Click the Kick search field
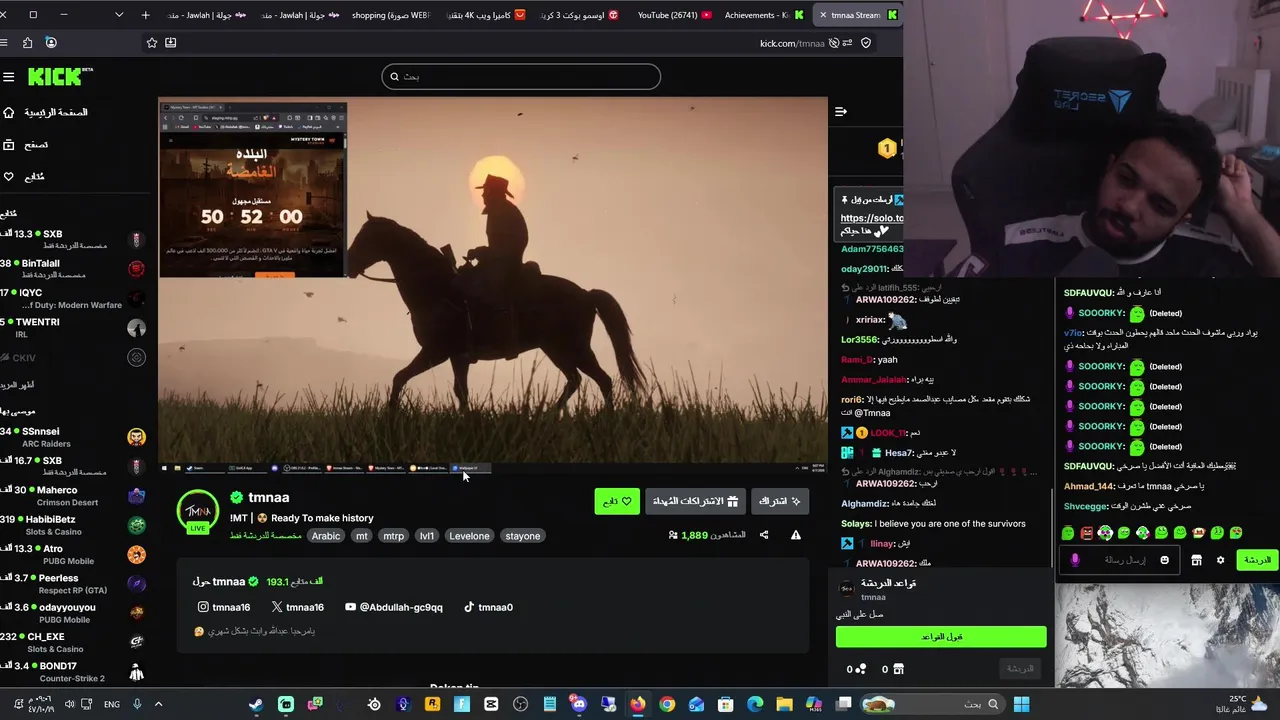Viewport: 1280px width, 720px height. [x=521, y=76]
